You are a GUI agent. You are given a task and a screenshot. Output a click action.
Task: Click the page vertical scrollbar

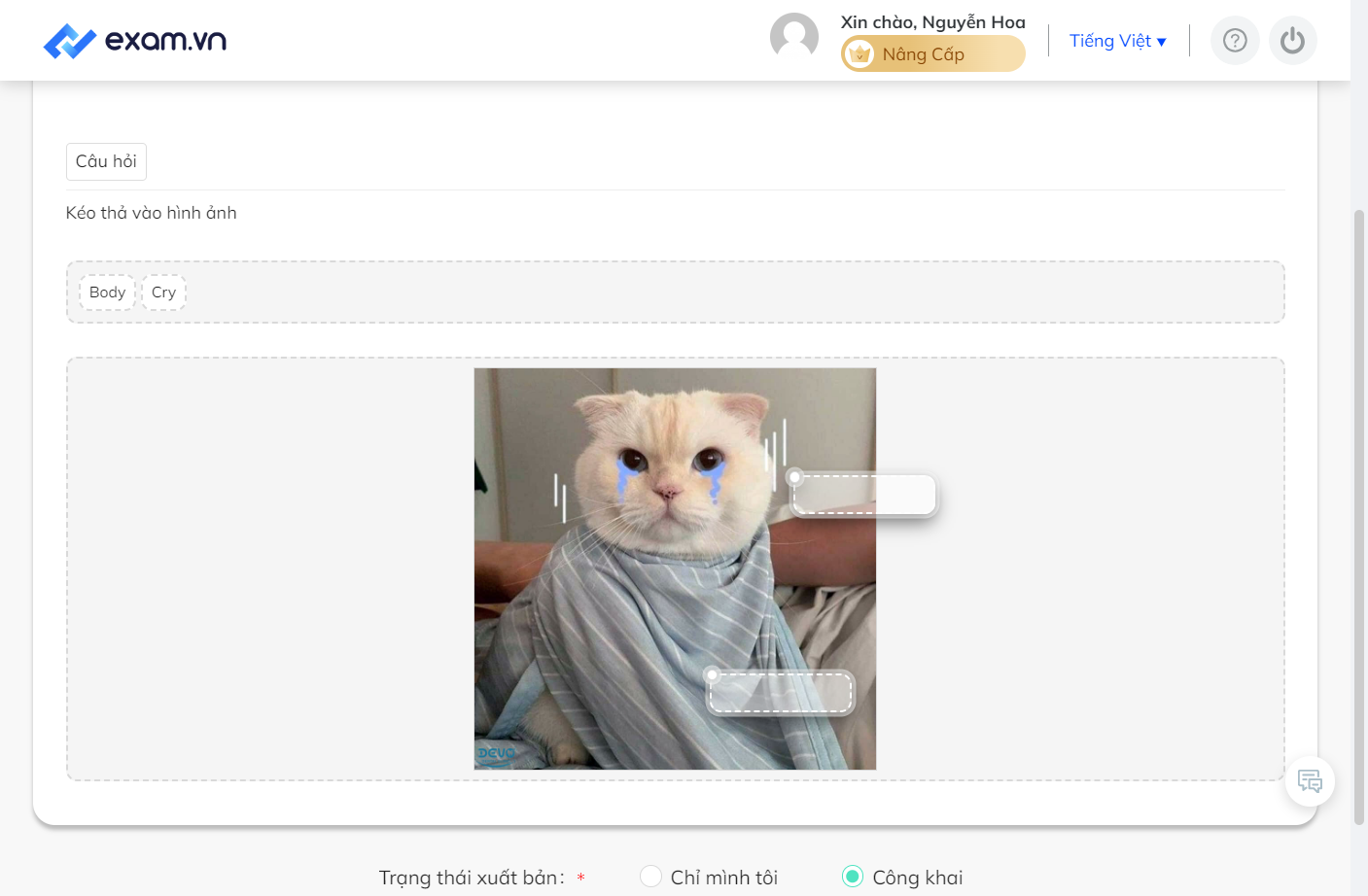point(1359,515)
